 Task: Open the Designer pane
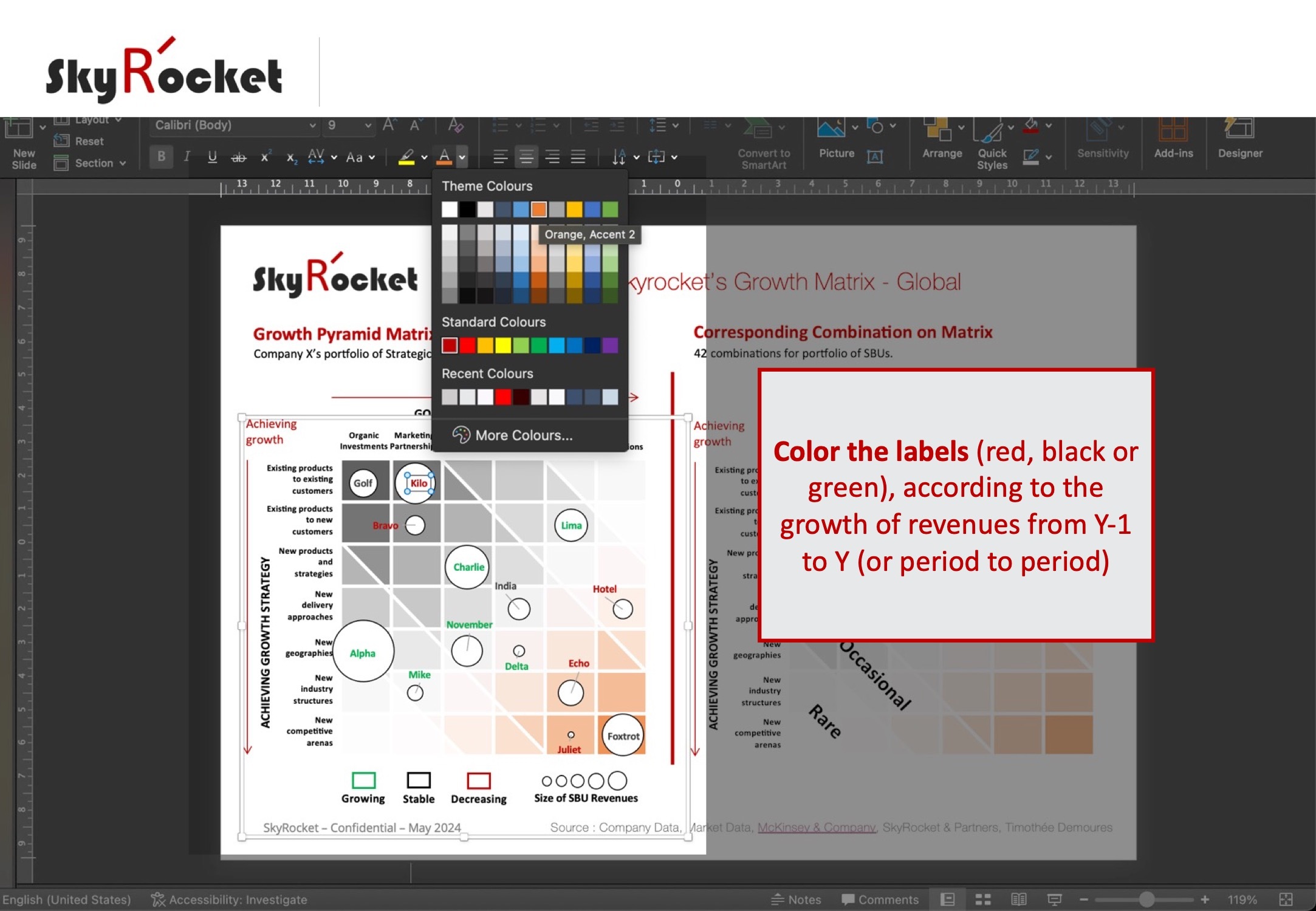coord(1239,138)
